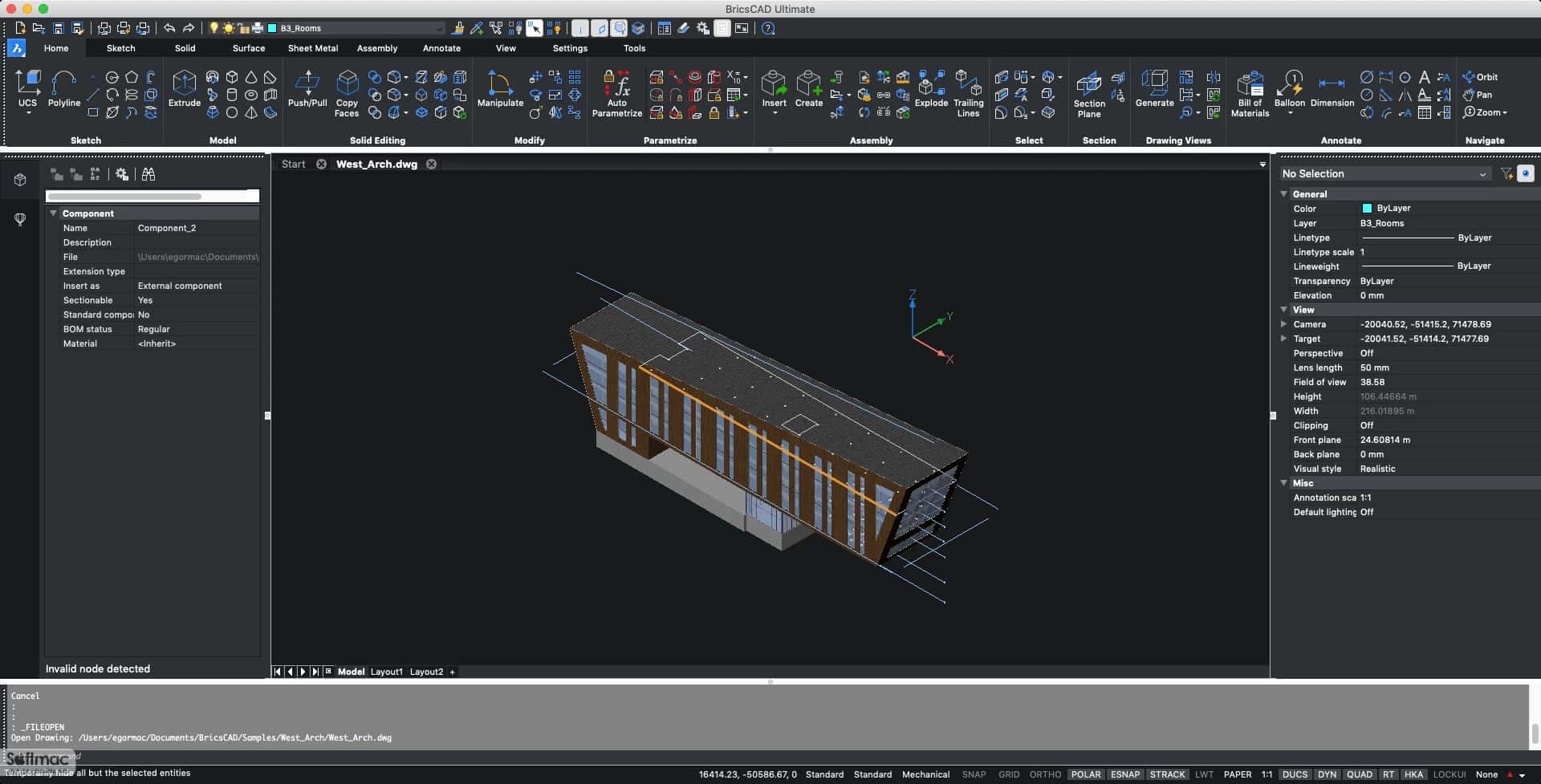Click the Insert component tool
This screenshot has height=784, width=1541.
774,90
